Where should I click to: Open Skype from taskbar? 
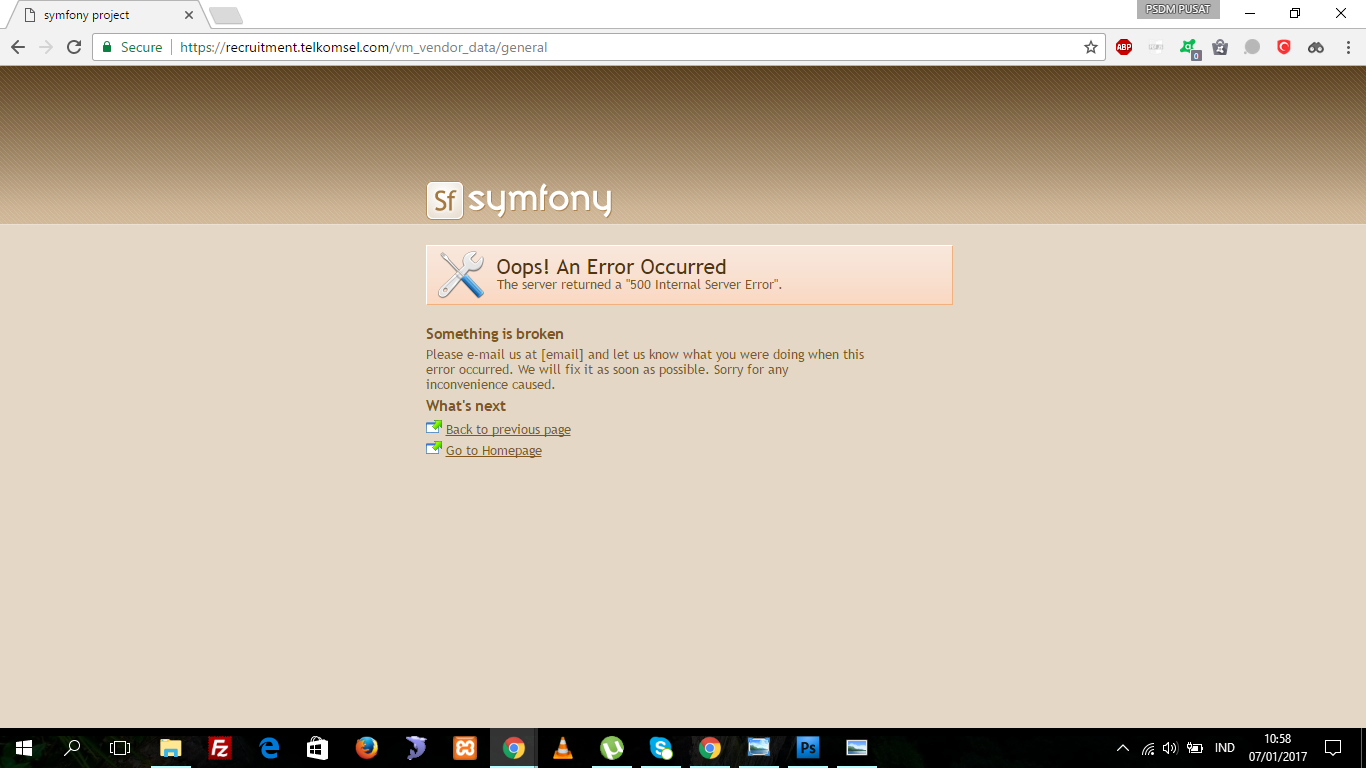(661, 748)
